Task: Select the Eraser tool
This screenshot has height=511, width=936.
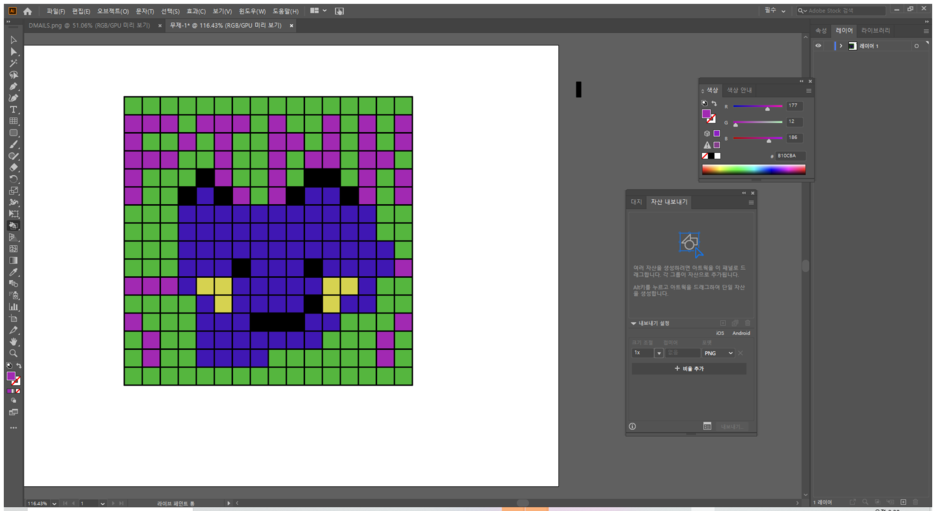Action: (13, 168)
